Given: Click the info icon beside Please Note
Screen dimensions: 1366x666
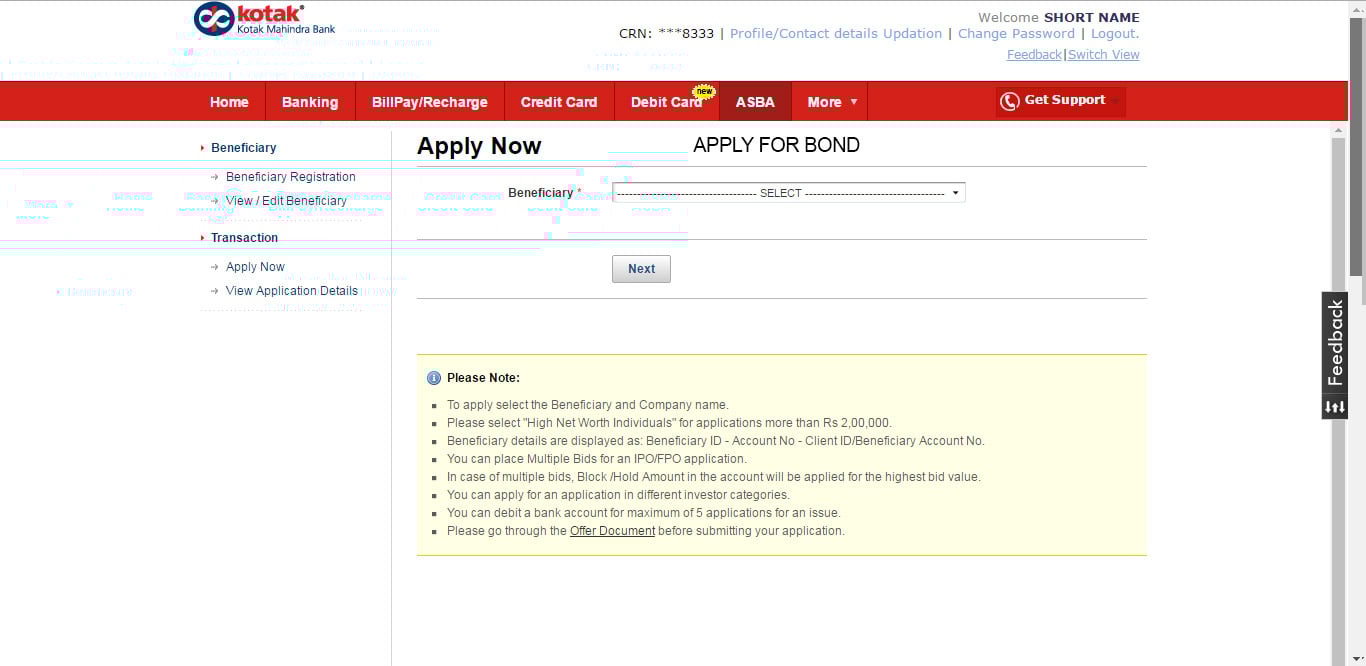Looking at the screenshot, I should click(434, 378).
